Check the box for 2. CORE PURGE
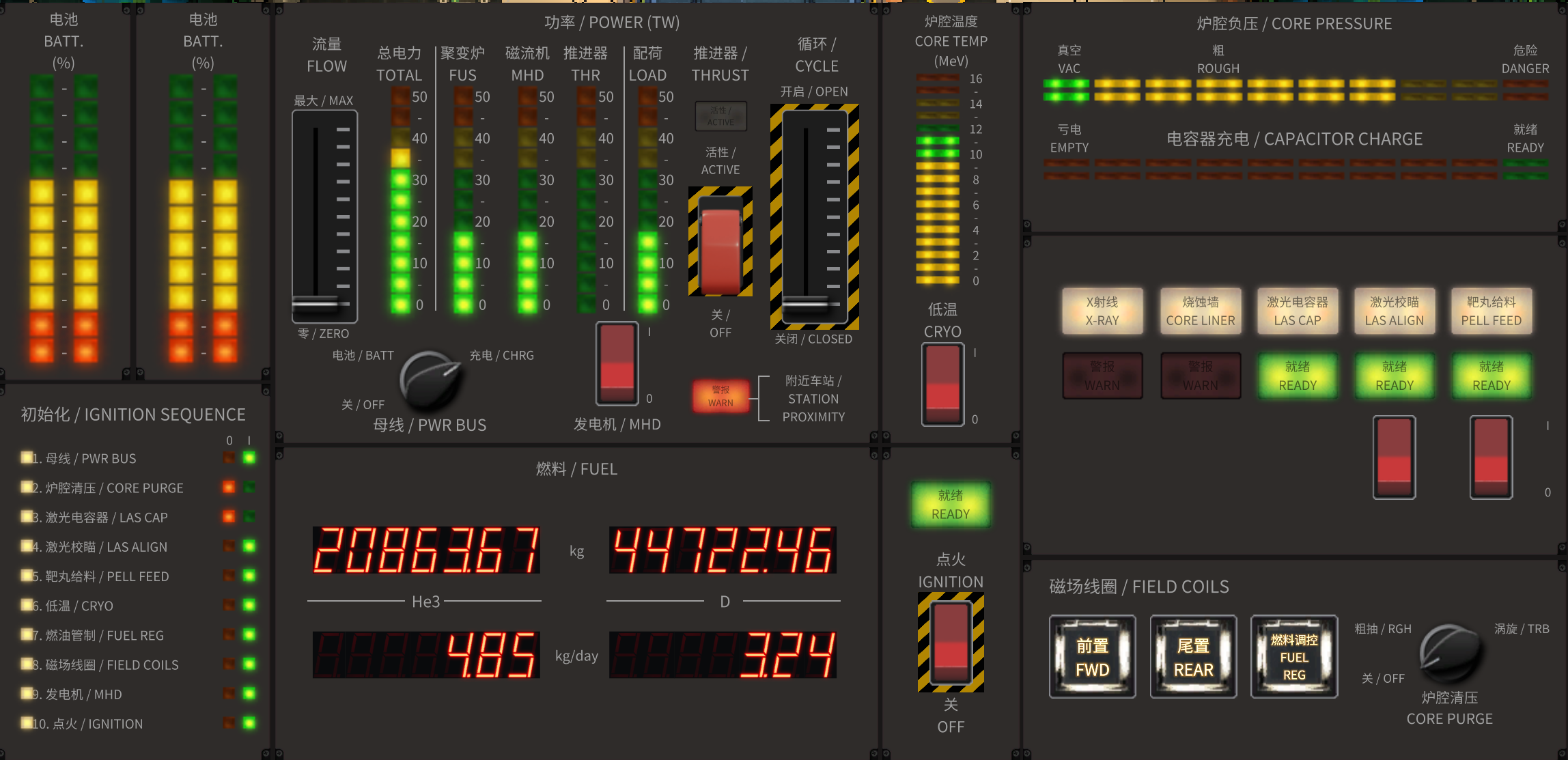The image size is (1568, 760). pos(27,487)
